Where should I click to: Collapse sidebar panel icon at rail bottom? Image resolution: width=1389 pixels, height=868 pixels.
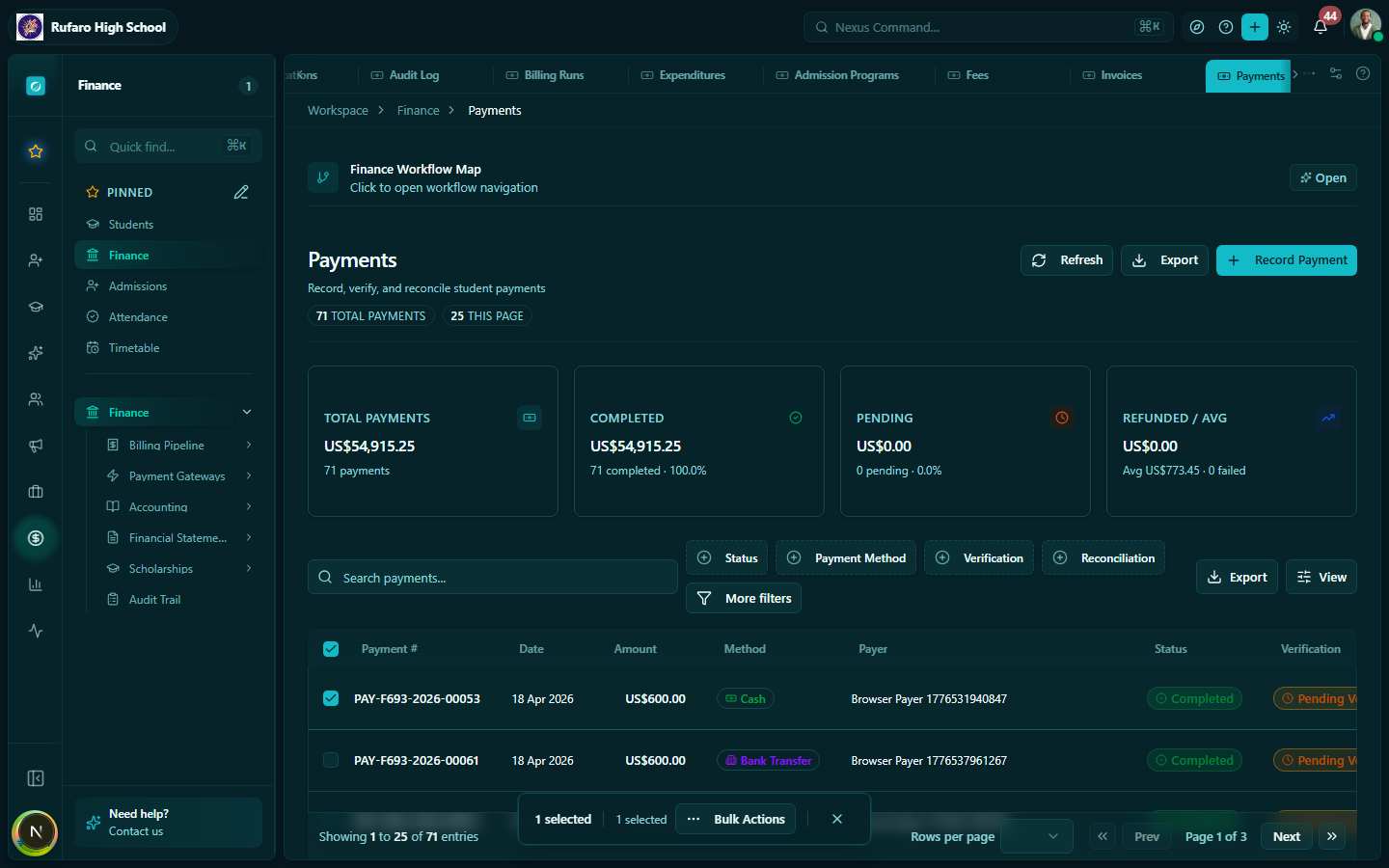click(x=36, y=778)
